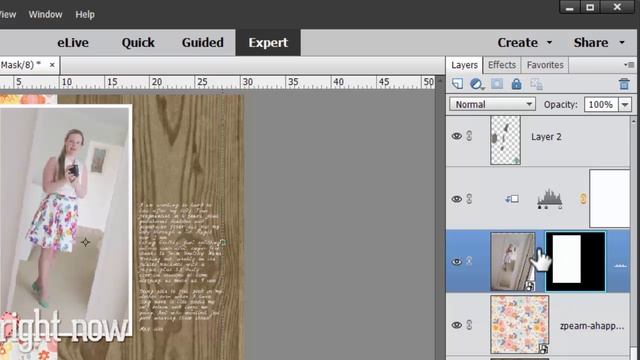This screenshot has height=360, width=640.
Task: Select the black and white layer mask
Action: point(576,262)
